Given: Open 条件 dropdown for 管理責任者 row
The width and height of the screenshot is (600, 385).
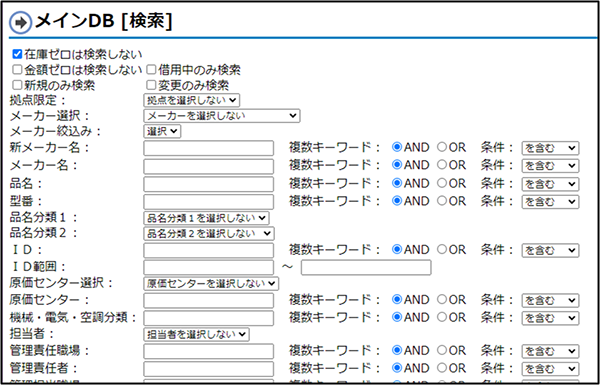Looking at the screenshot, I should 550,369.
